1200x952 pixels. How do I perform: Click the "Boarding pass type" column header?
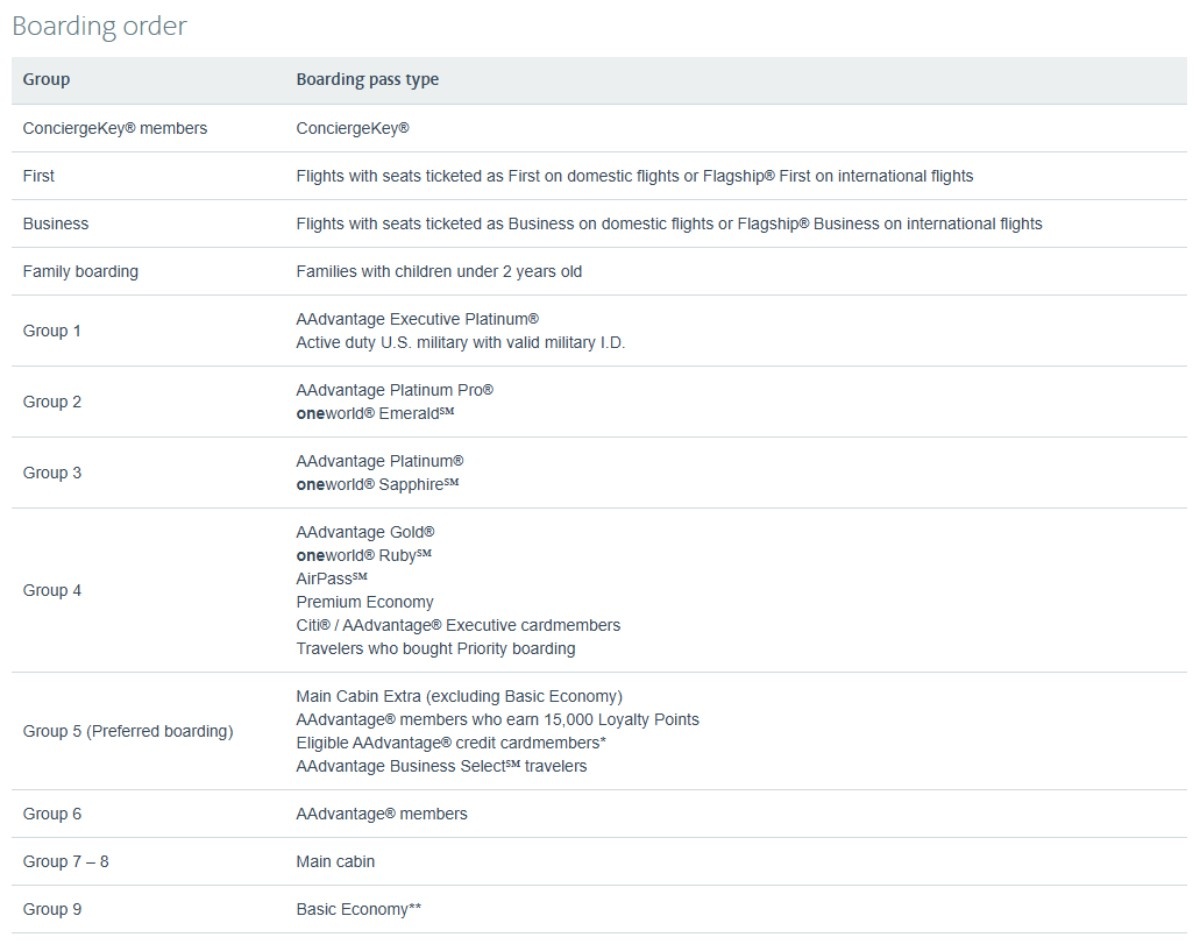click(367, 80)
